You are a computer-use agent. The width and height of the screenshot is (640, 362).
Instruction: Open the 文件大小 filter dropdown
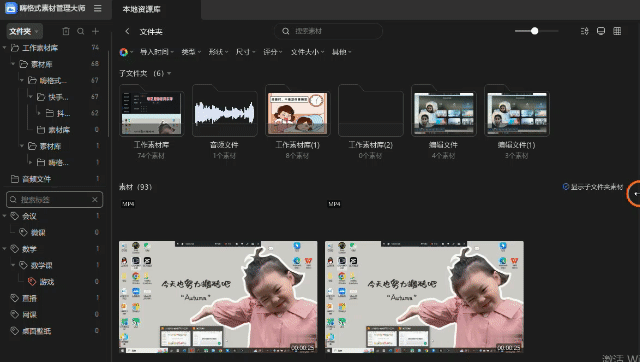[307, 52]
